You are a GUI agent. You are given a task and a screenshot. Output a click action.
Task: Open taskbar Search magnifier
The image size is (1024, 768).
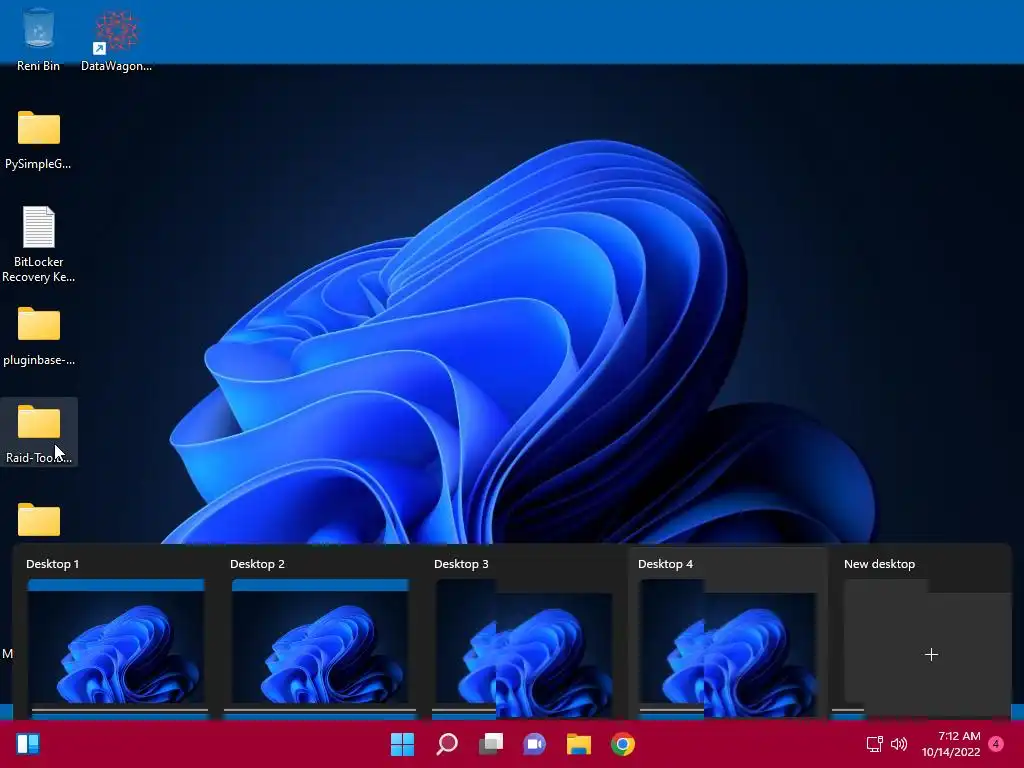click(447, 744)
